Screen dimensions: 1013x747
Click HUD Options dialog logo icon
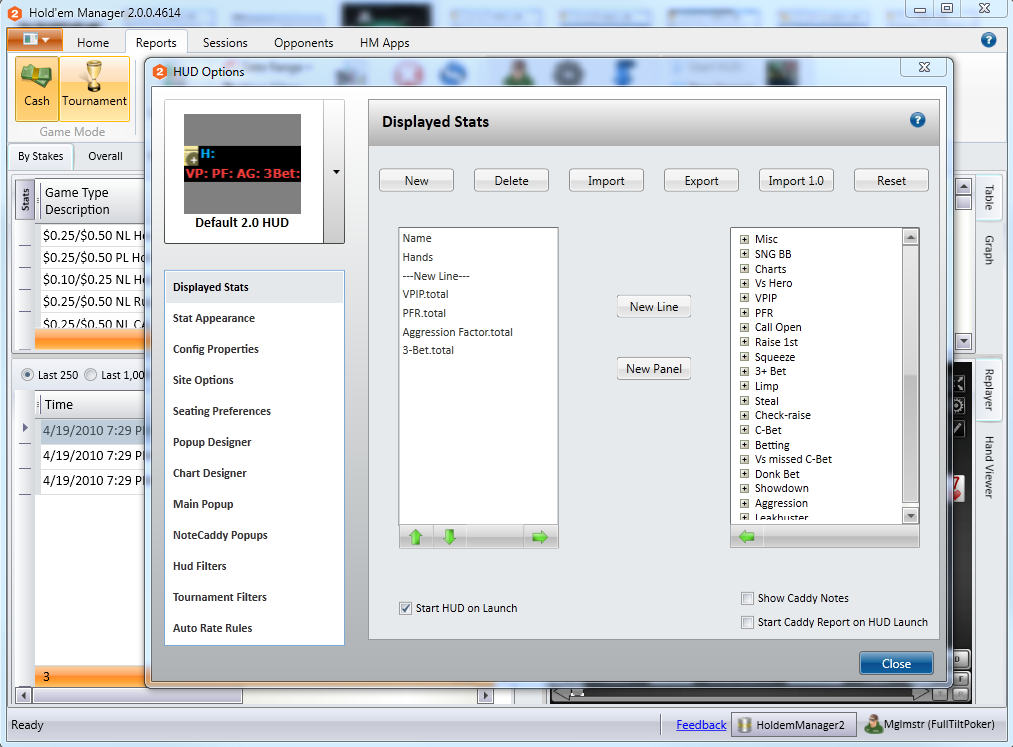pyautogui.click(x=160, y=72)
